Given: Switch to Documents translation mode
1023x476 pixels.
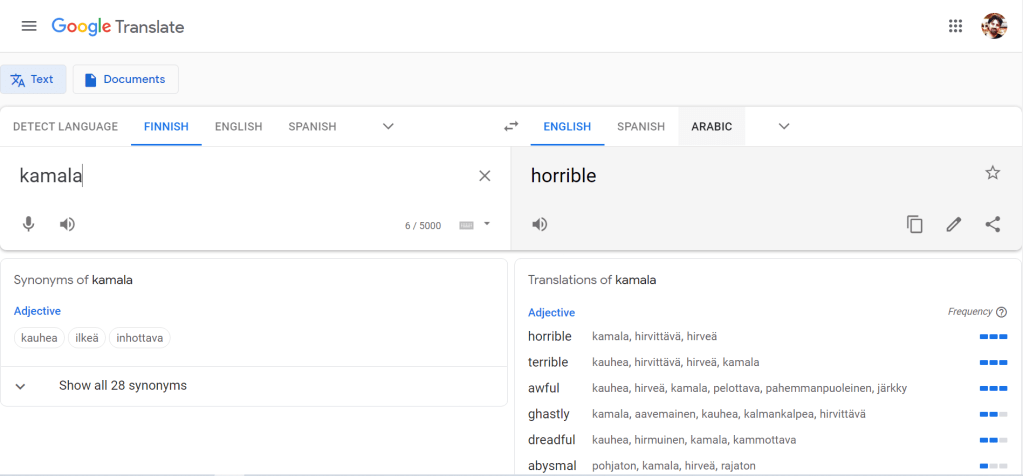Looking at the screenshot, I should [125, 79].
